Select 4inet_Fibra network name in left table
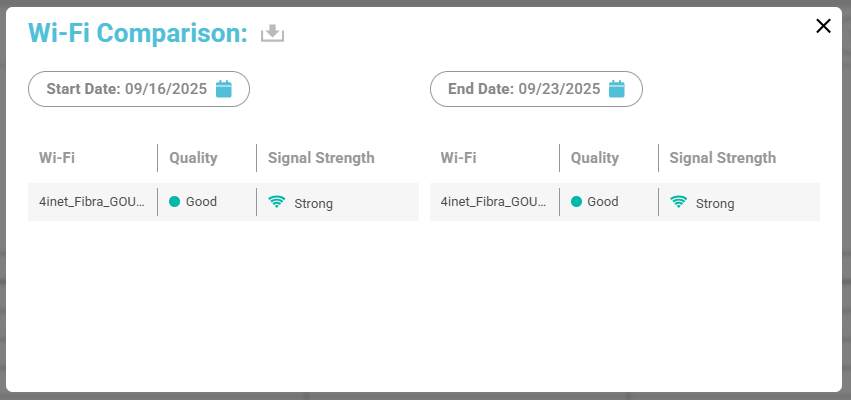The width and height of the screenshot is (851, 400). tap(92, 202)
